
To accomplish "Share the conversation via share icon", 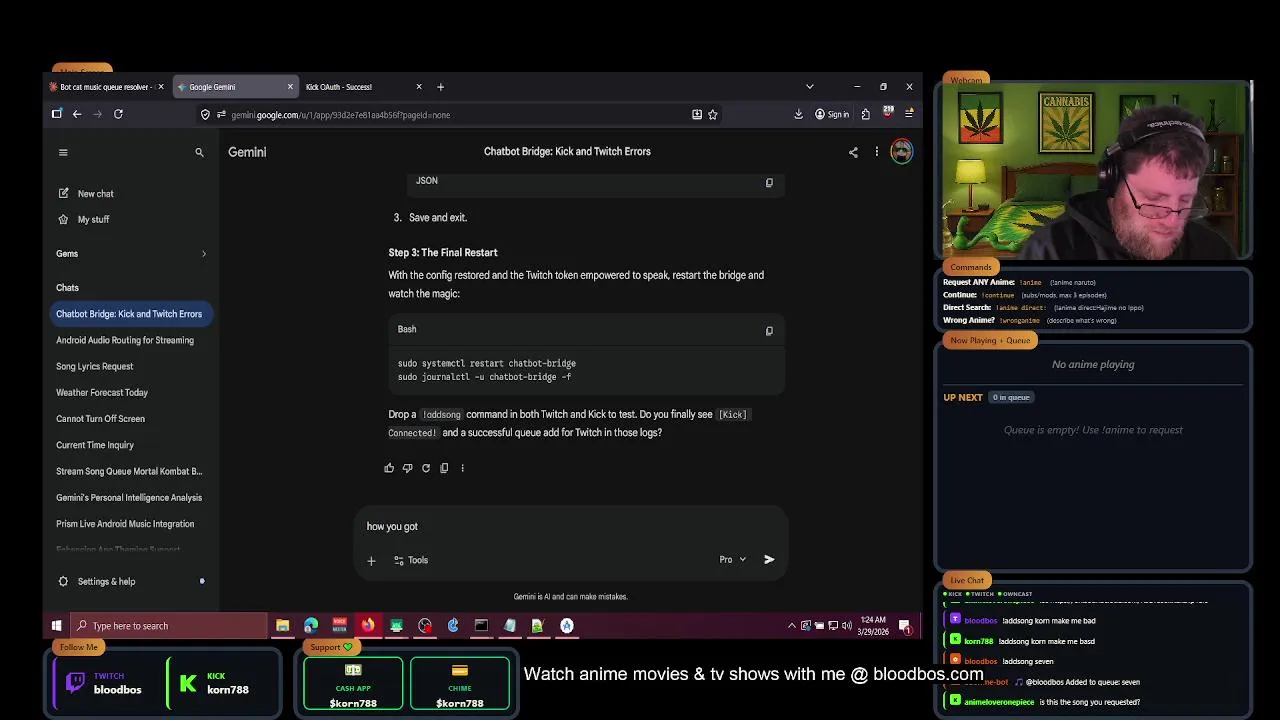I will click(853, 152).
